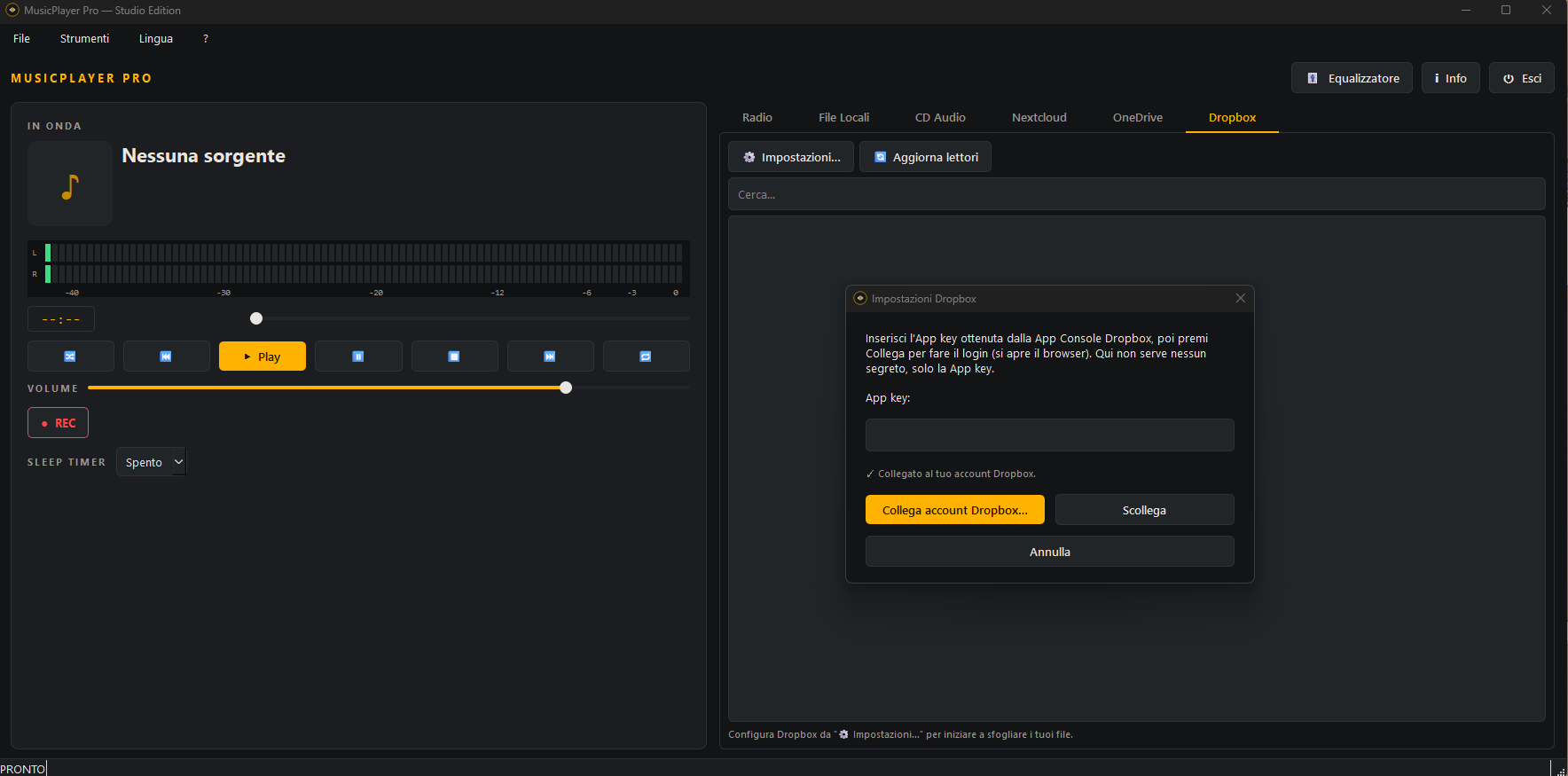
Task: Start playback with the Play button
Action: [x=263, y=357]
